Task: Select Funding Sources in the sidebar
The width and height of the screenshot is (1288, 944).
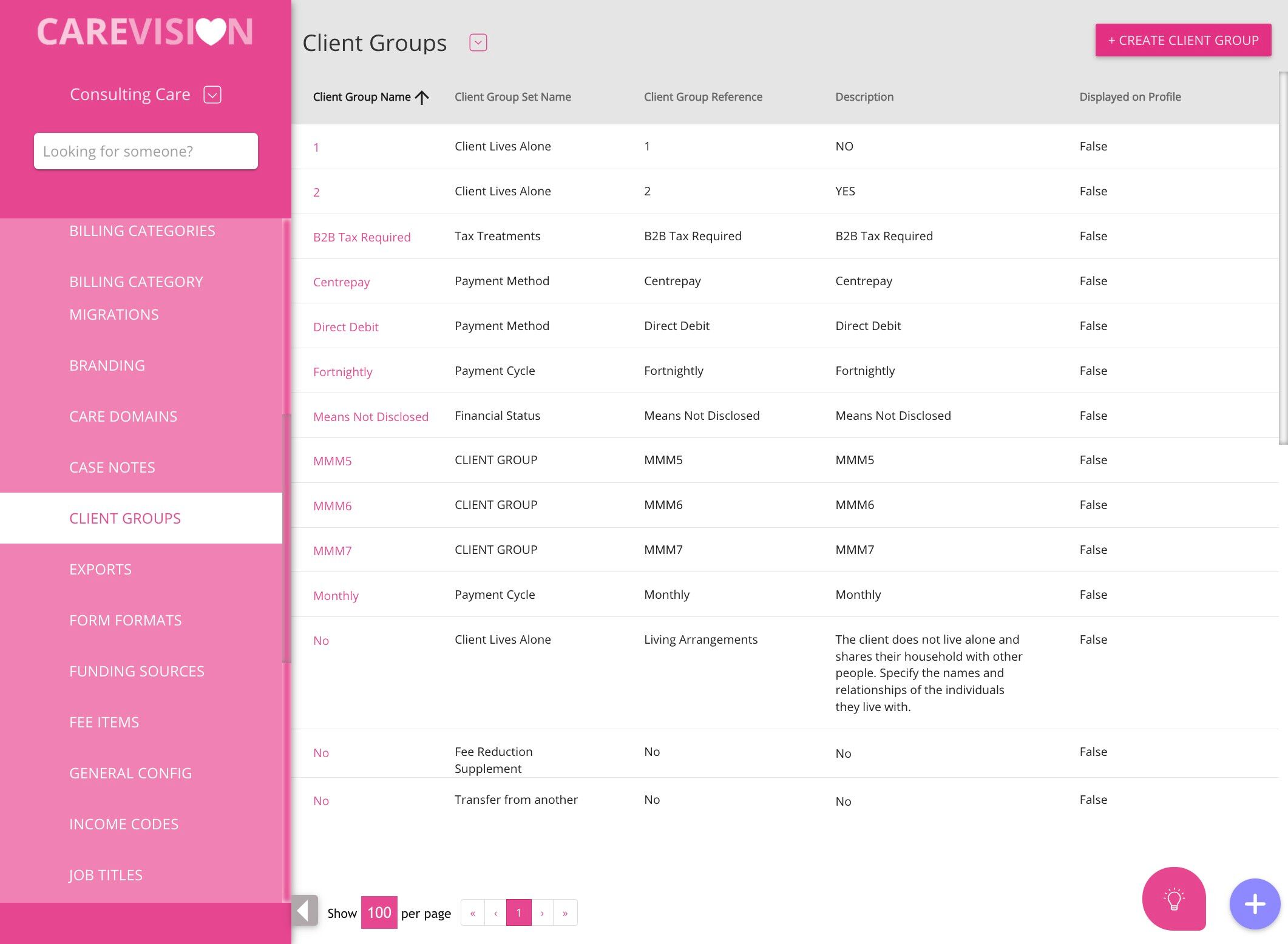Action: pyautogui.click(x=137, y=671)
